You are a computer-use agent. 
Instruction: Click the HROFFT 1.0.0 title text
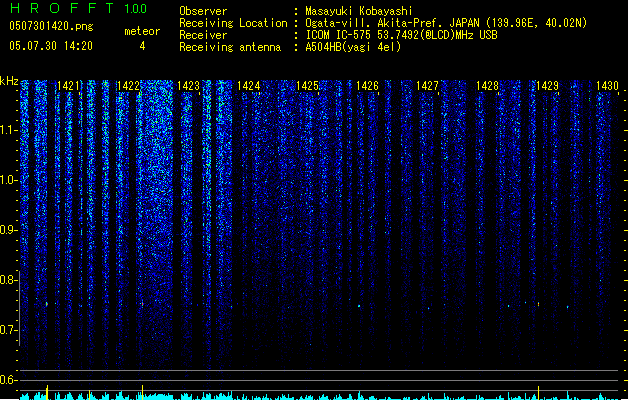pyautogui.click(x=78, y=8)
